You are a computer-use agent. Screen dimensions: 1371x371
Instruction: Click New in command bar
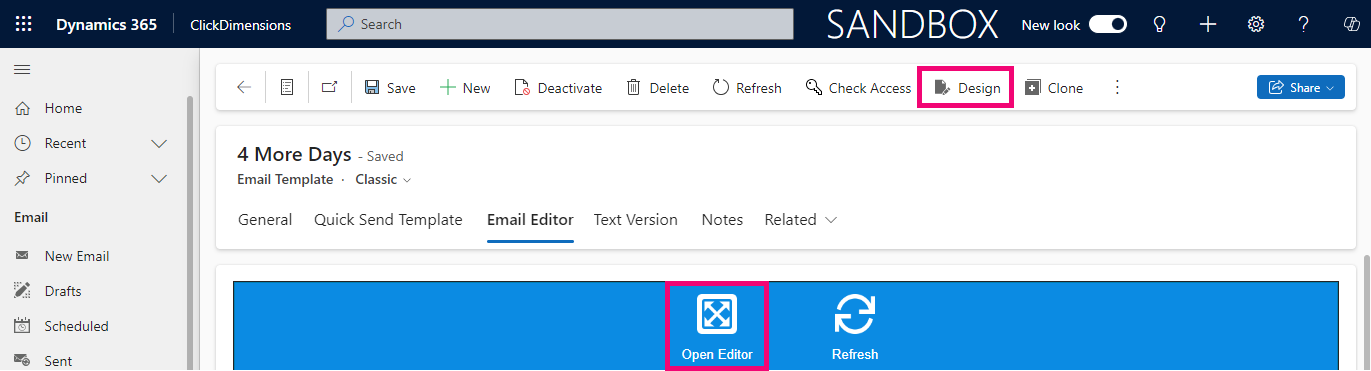click(465, 88)
